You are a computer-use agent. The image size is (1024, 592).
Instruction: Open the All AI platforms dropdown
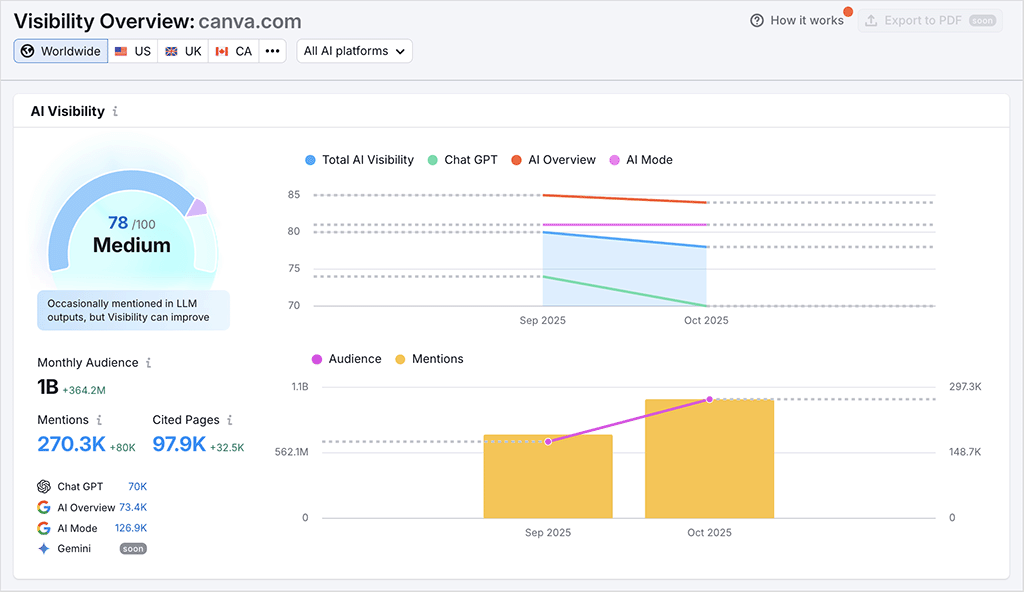tap(354, 51)
